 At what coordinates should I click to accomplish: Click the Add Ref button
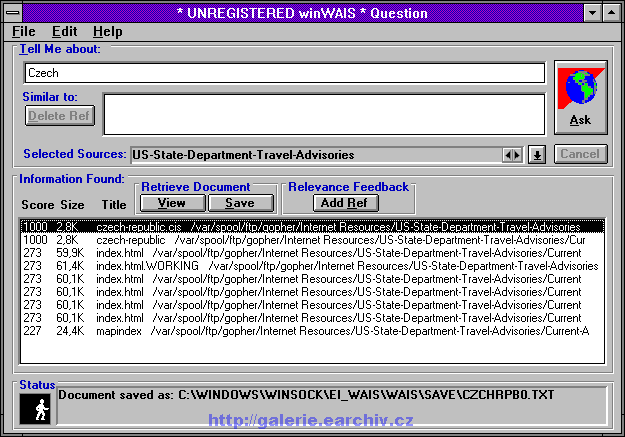pos(345,203)
